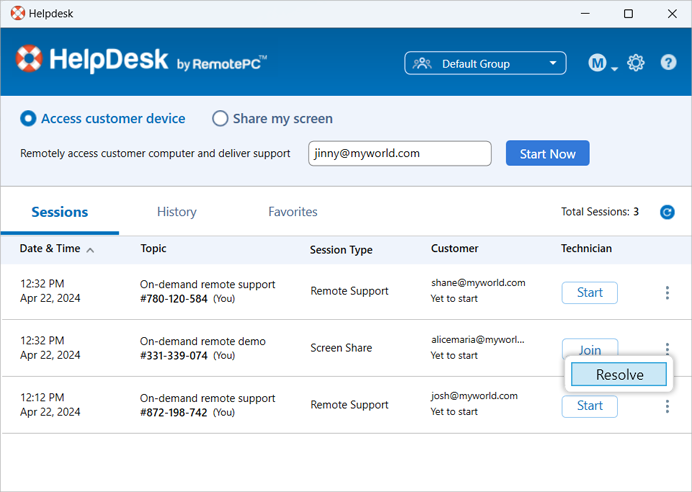Click more options for alicemaria session
This screenshot has height=492, width=692.
point(667,348)
